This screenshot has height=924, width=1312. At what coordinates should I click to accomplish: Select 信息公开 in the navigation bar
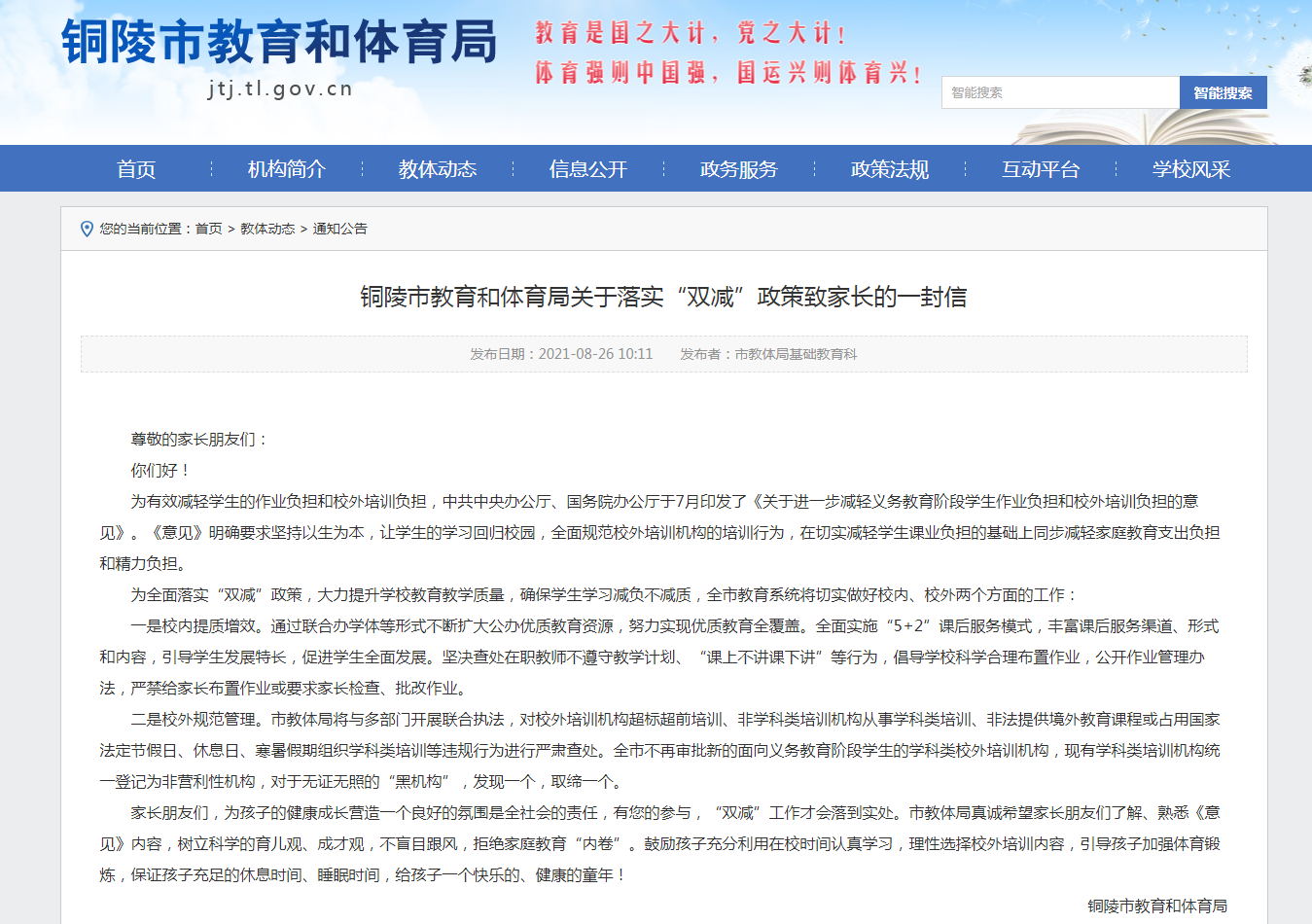click(x=588, y=169)
